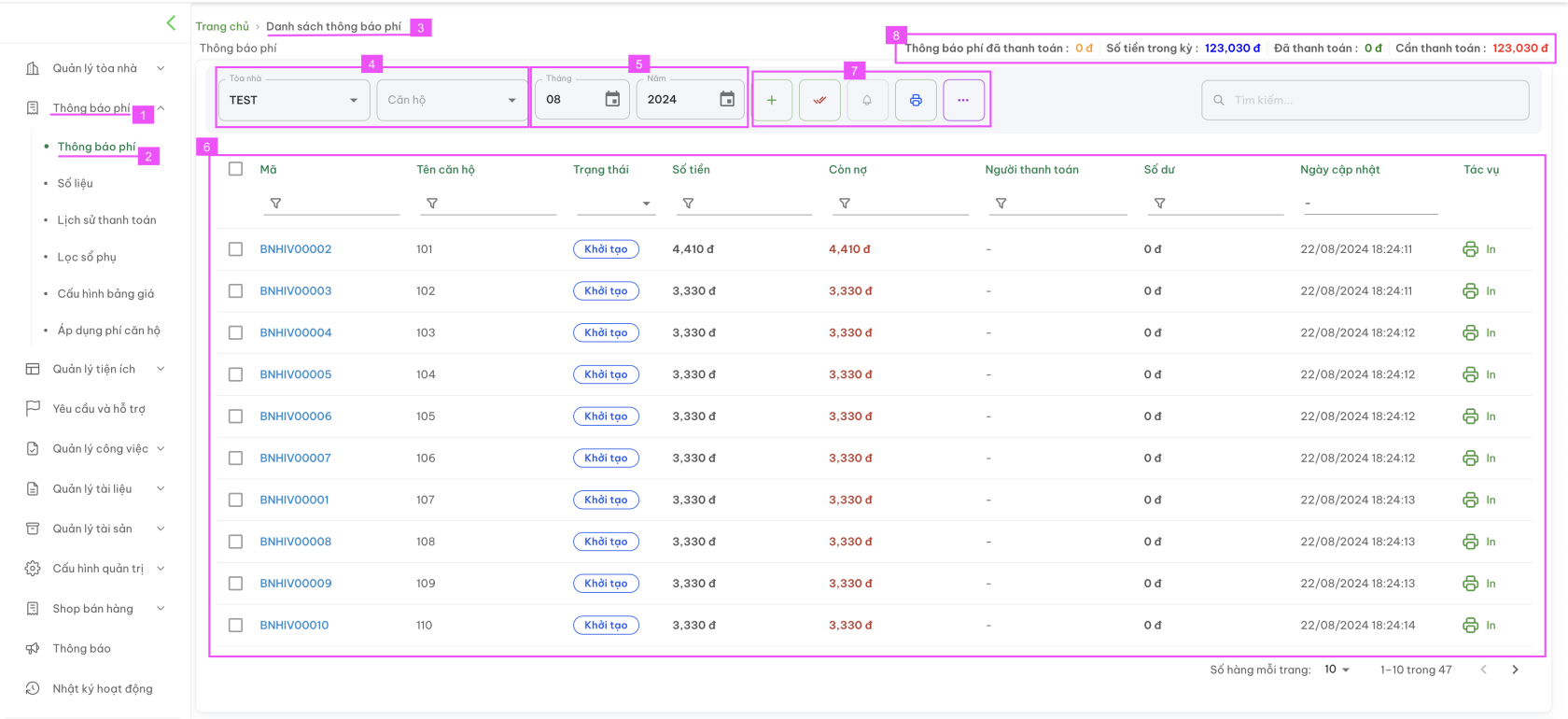Image resolution: width=1568 pixels, height=719 pixels.
Task: Open the BNHIV00006 notice link
Action: 296,416
